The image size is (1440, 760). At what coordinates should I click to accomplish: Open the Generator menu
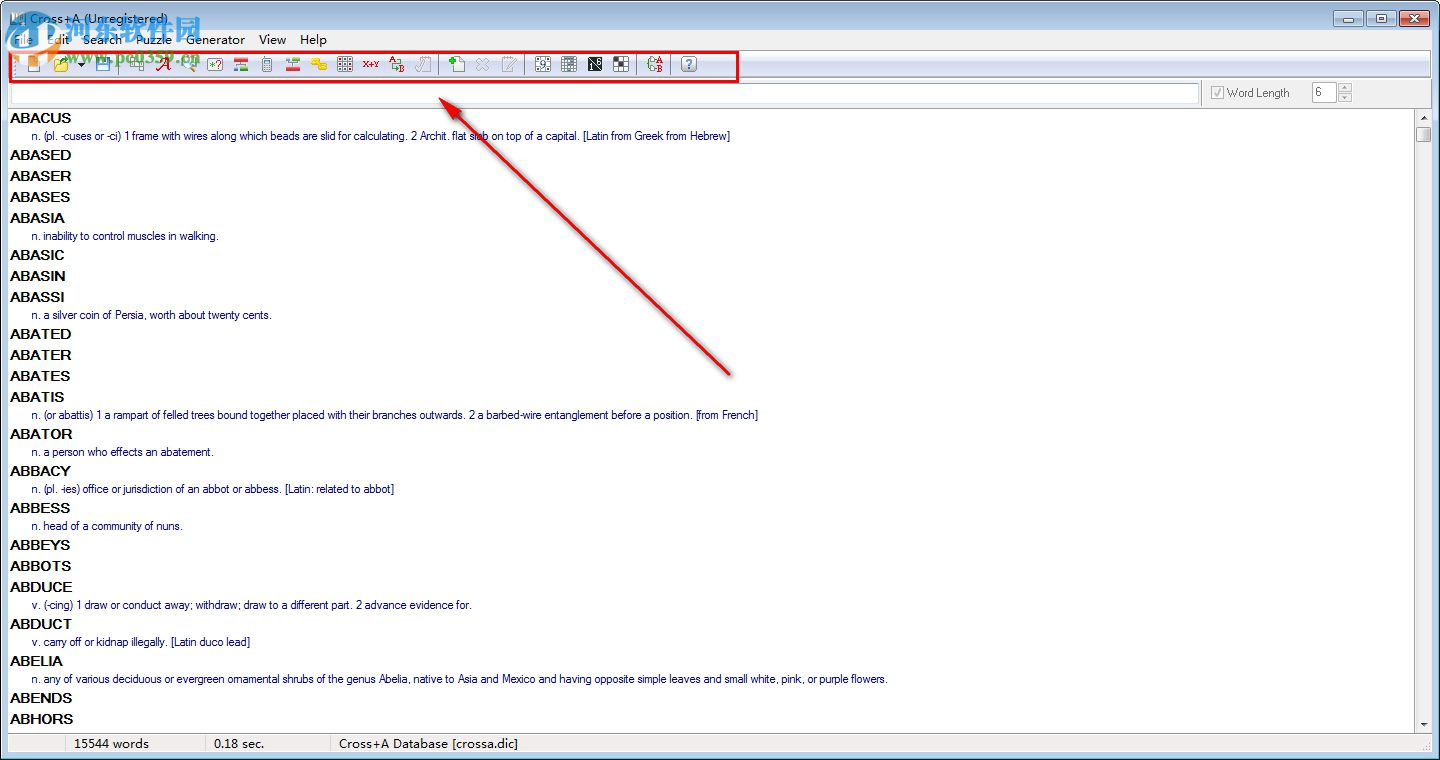coord(215,40)
